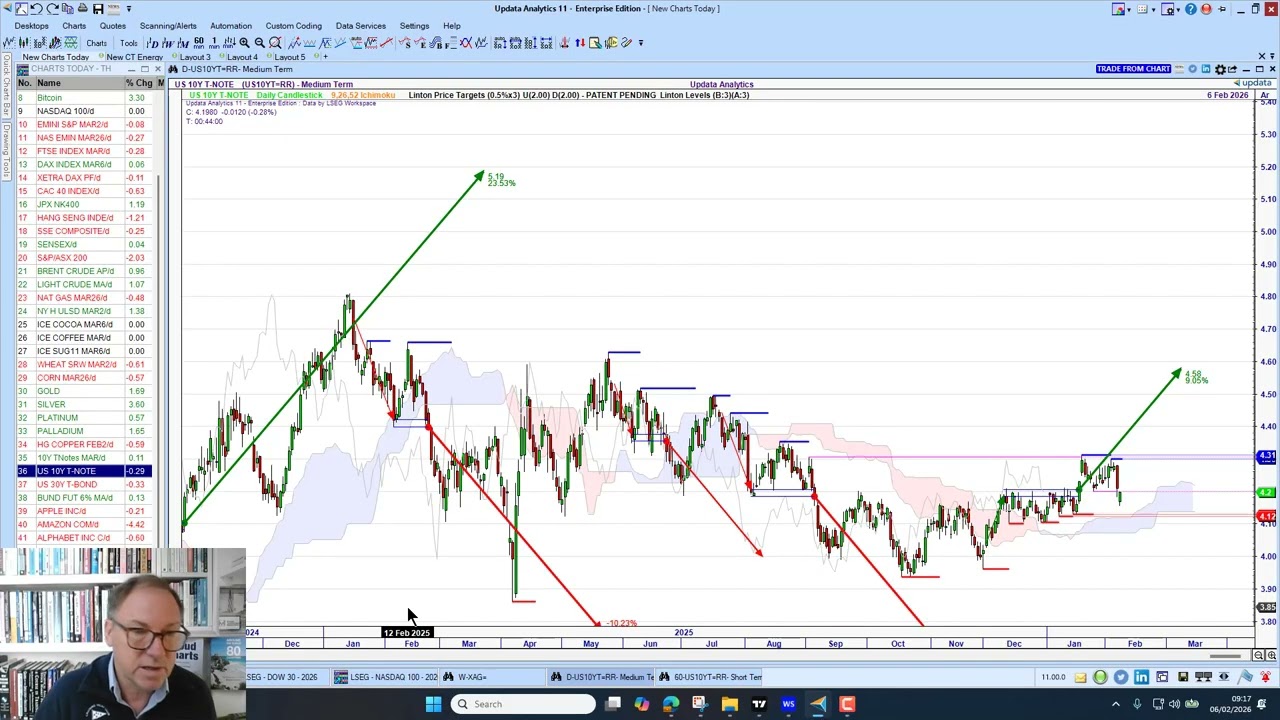Click the LinkedIn icon in the chart header
The width and height of the screenshot is (1280, 720).
pos(1206,69)
